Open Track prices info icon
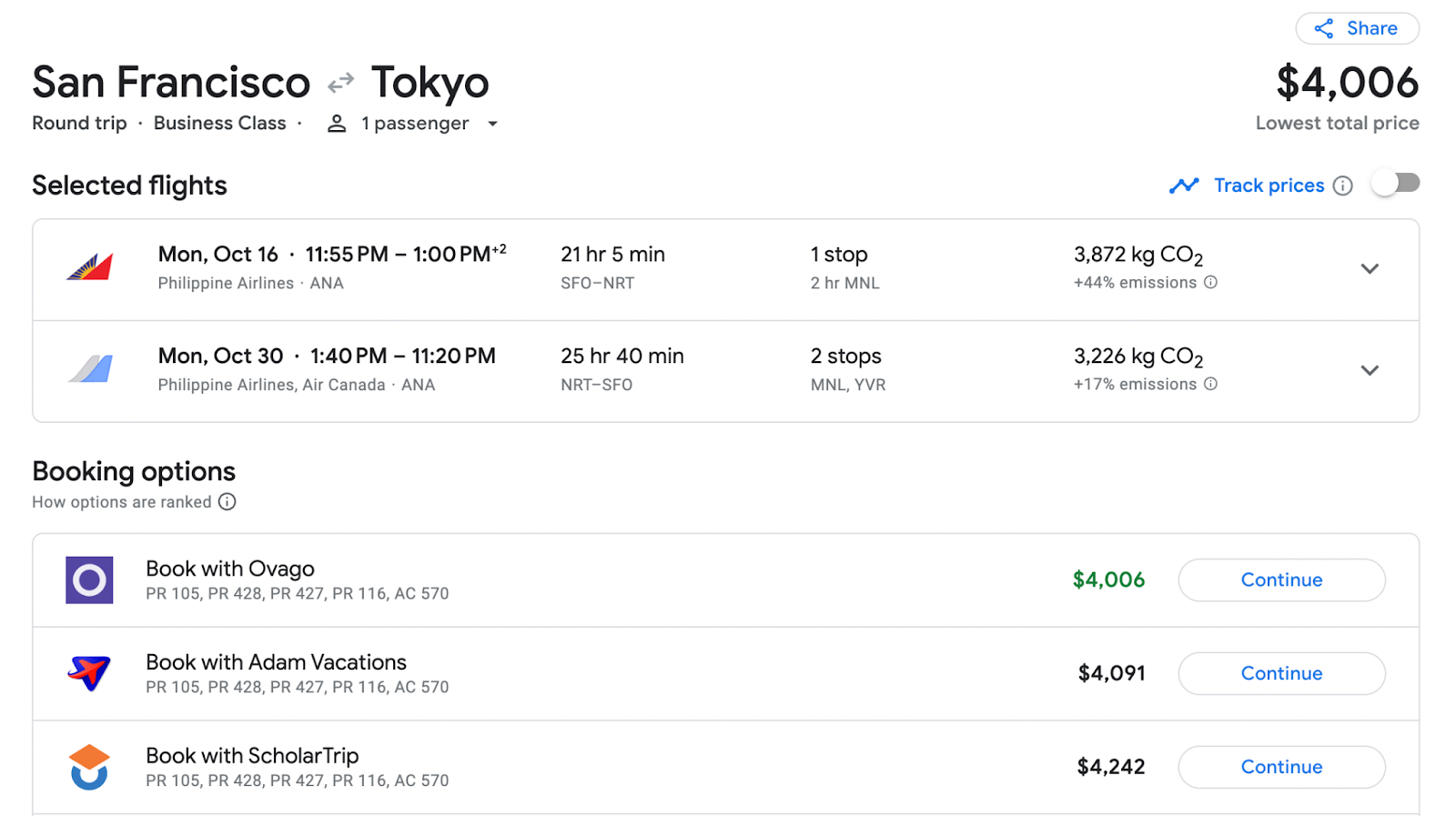Image resolution: width=1456 pixels, height=816 pixels. tap(1342, 186)
